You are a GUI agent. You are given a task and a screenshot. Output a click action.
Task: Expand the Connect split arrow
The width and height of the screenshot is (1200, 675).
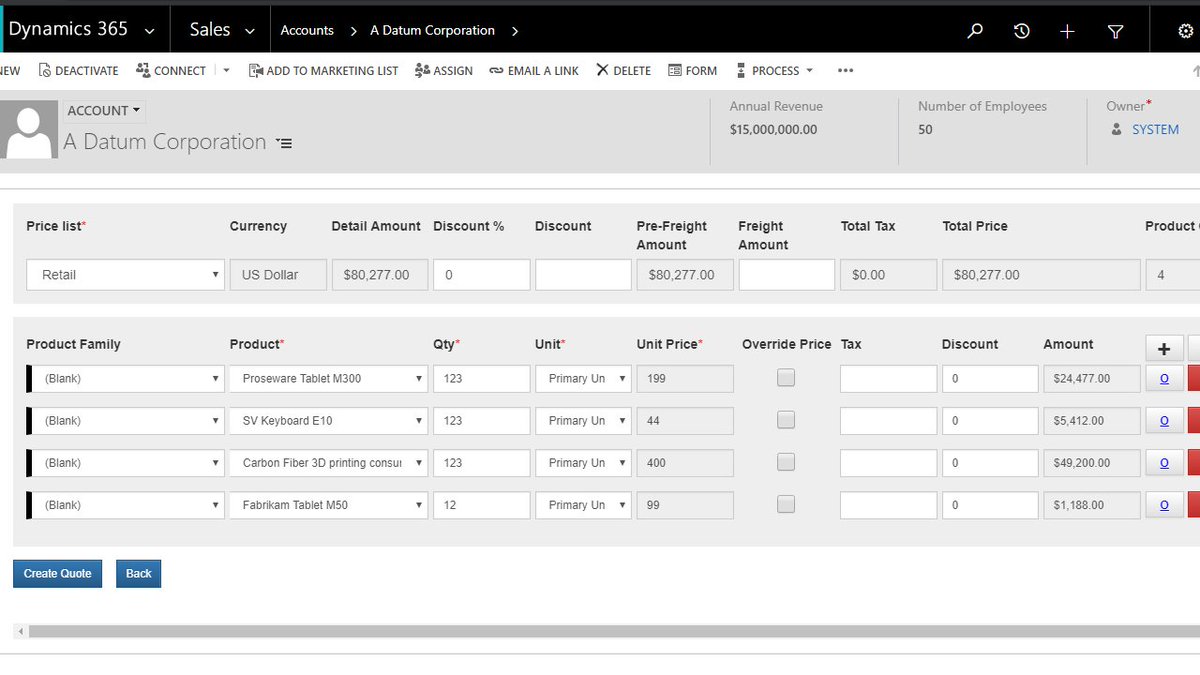coord(226,70)
